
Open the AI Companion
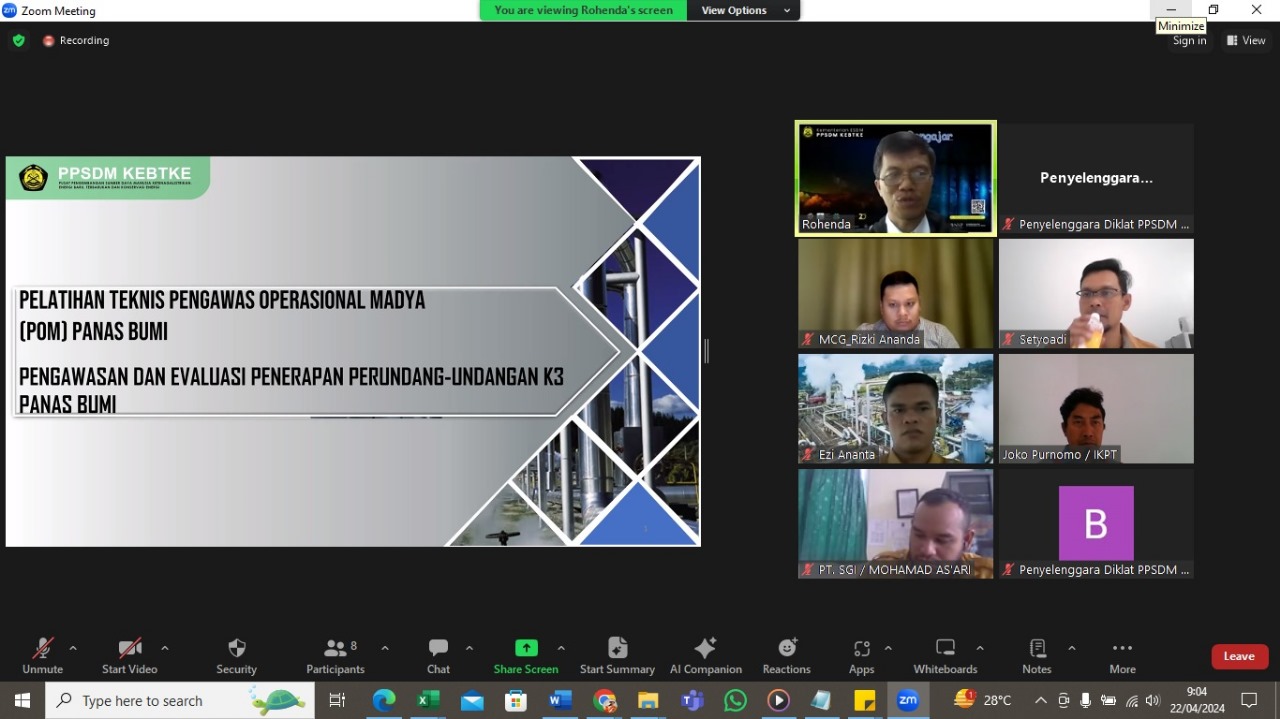pyautogui.click(x=705, y=655)
